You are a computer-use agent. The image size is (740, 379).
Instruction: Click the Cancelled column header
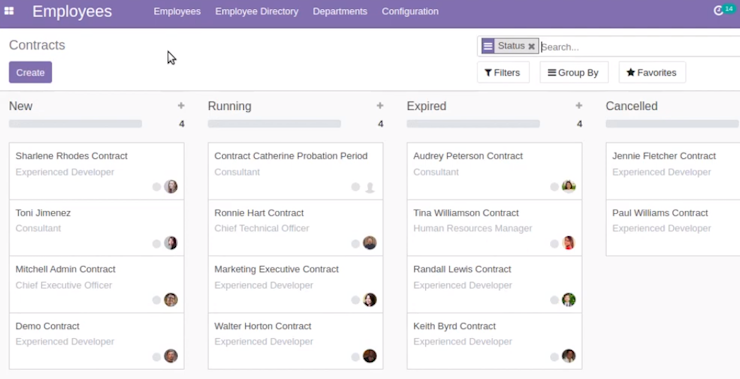coord(631,106)
